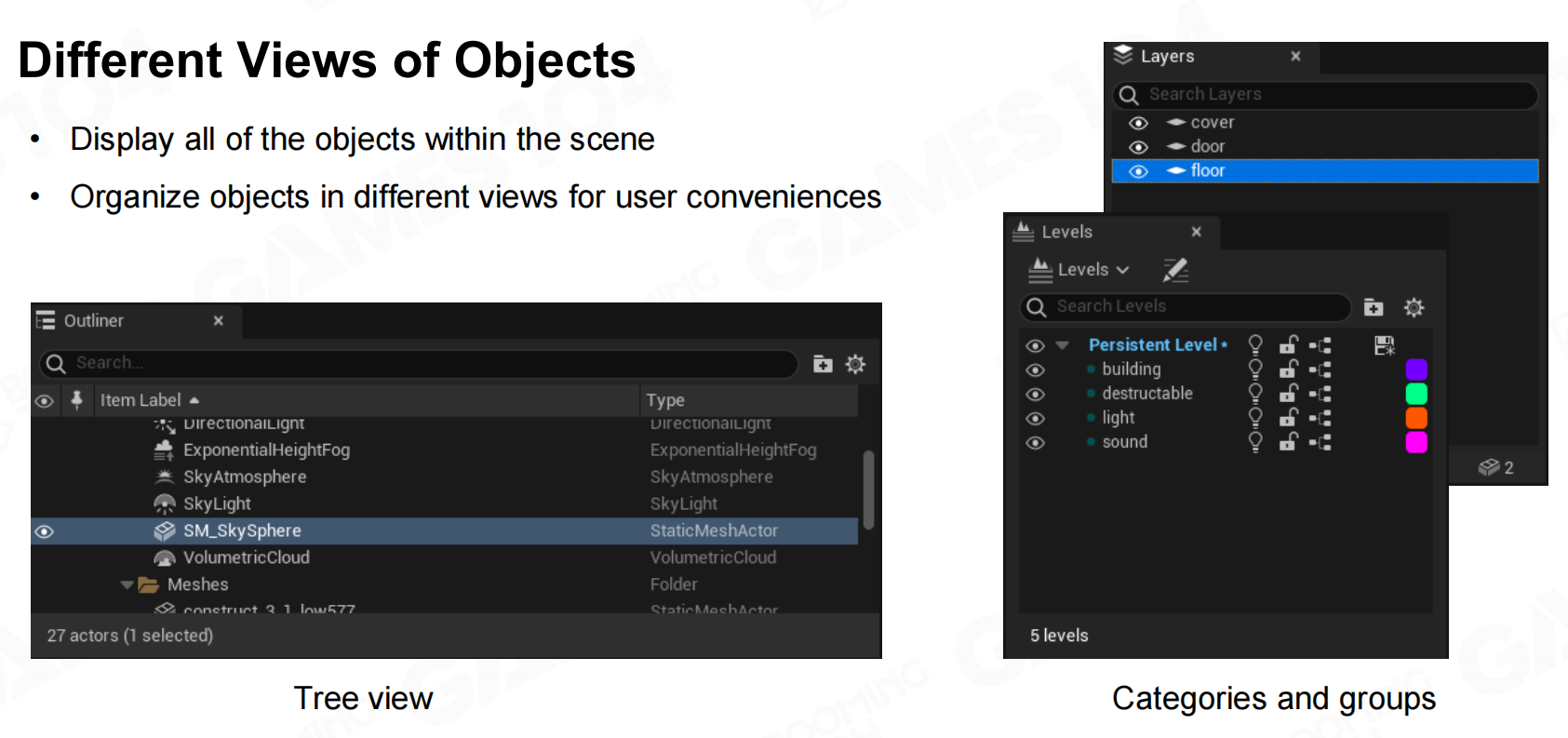This screenshot has height=738, width=1568.
Task: Click the purple color swatch for the building level
Action: pyautogui.click(x=1415, y=369)
